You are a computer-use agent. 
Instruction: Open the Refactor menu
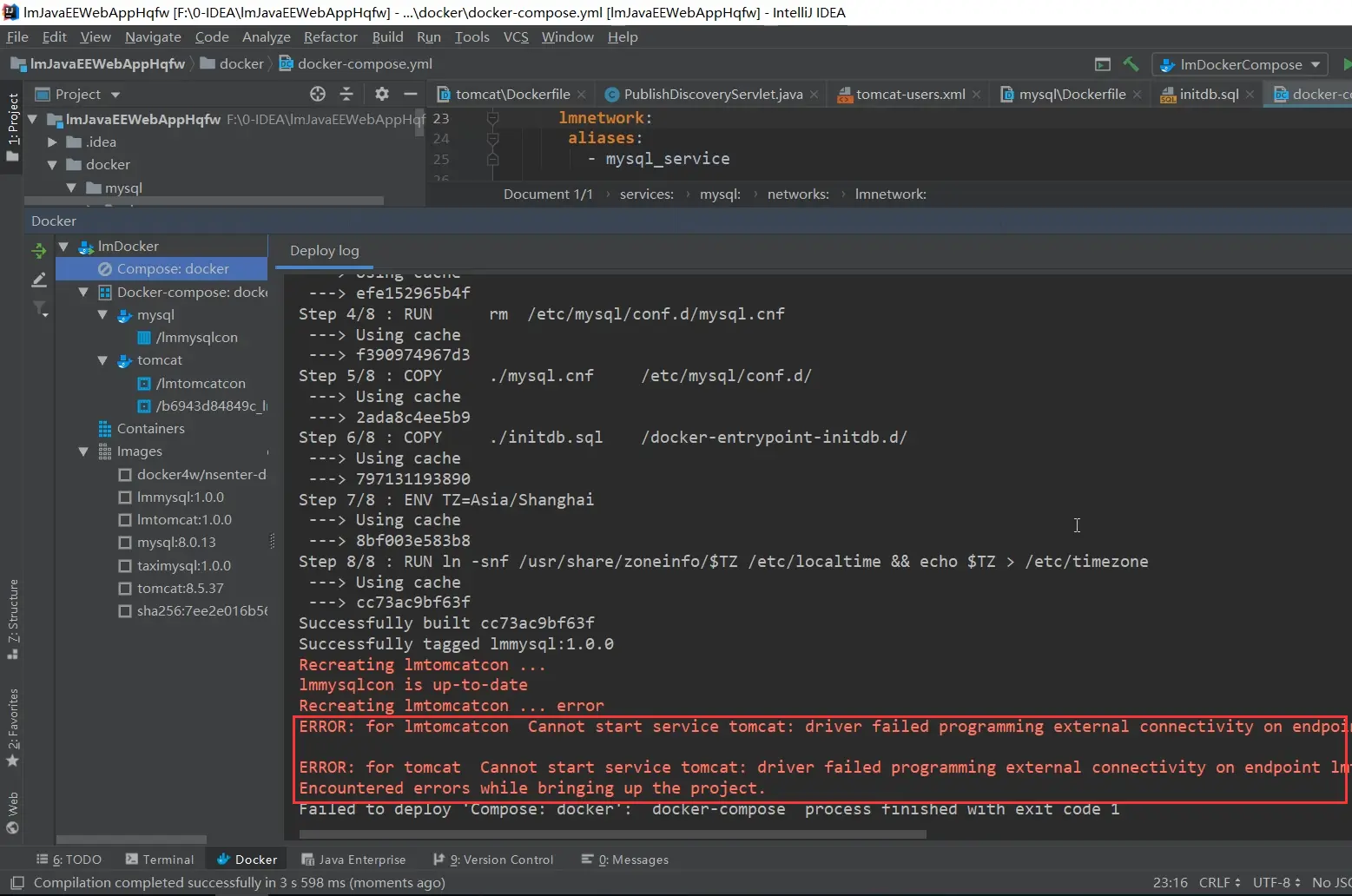tap(330, 36)
